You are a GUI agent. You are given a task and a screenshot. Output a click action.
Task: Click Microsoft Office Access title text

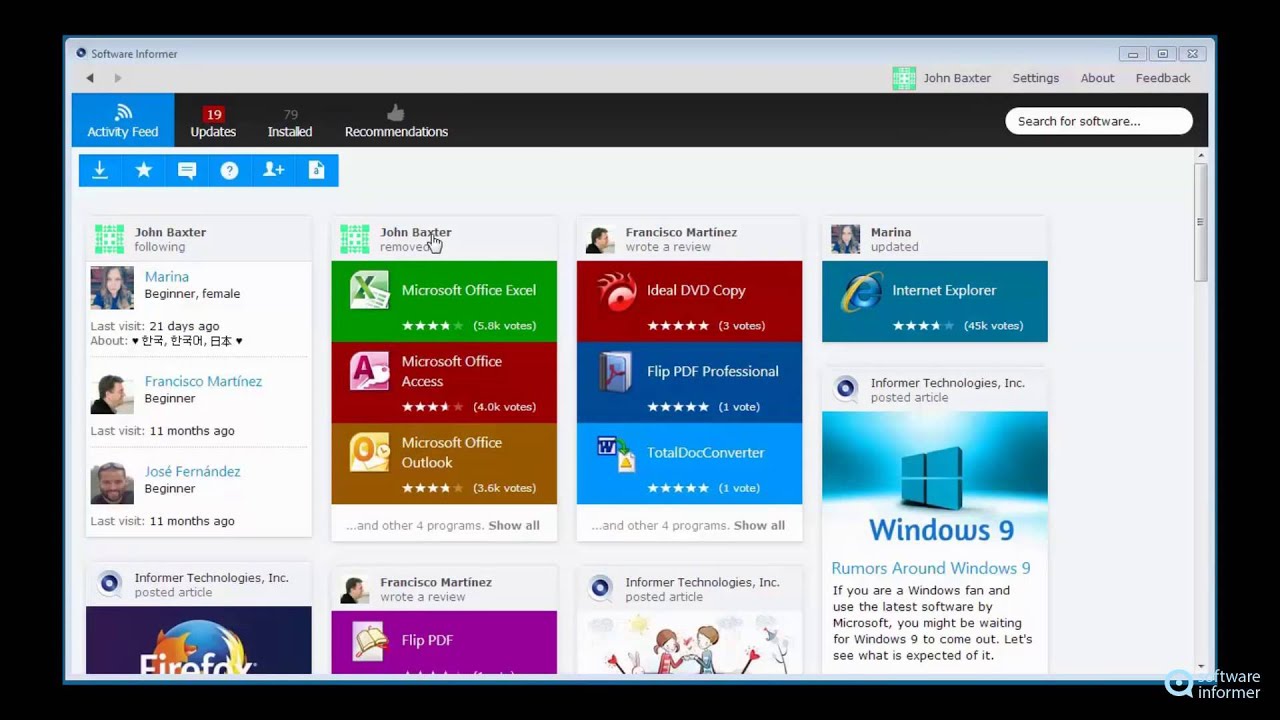tap(452, 371)
